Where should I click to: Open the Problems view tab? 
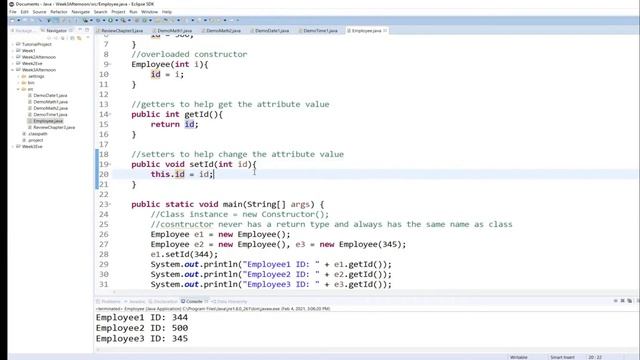click(x=109, y=302)
